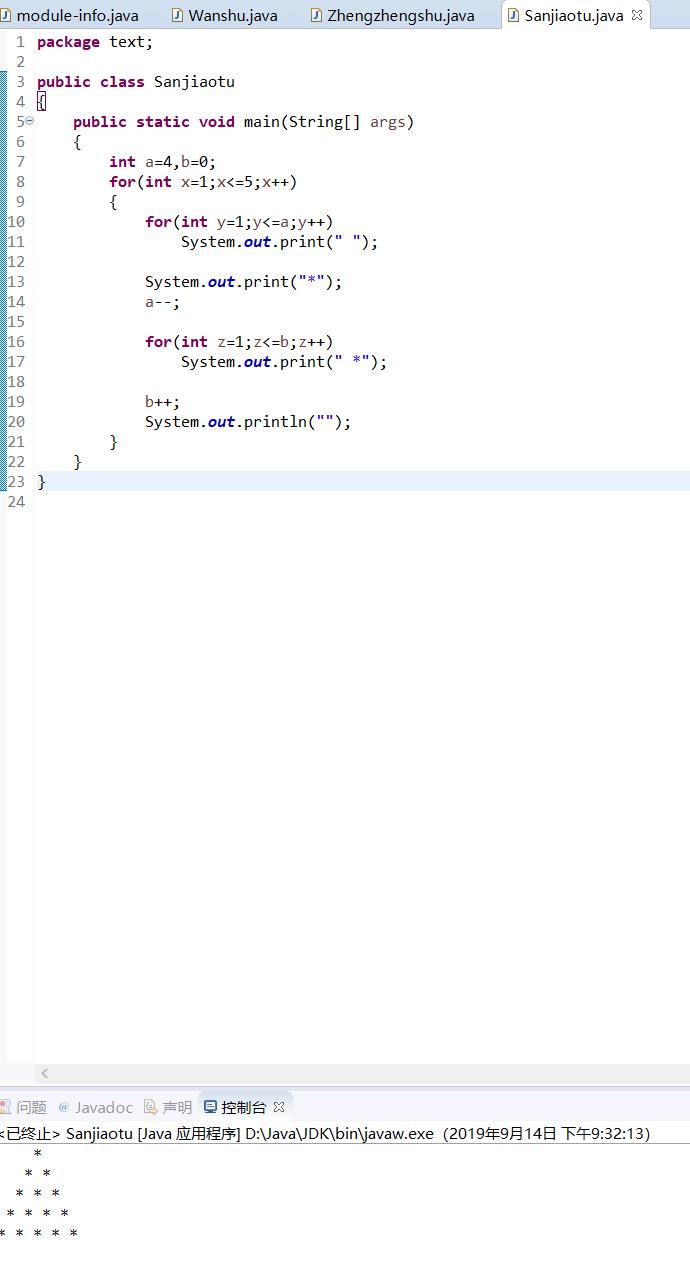Close the 控制台 console view
This screenshot has width=690, height=1277.
(x=279, y=1107)
